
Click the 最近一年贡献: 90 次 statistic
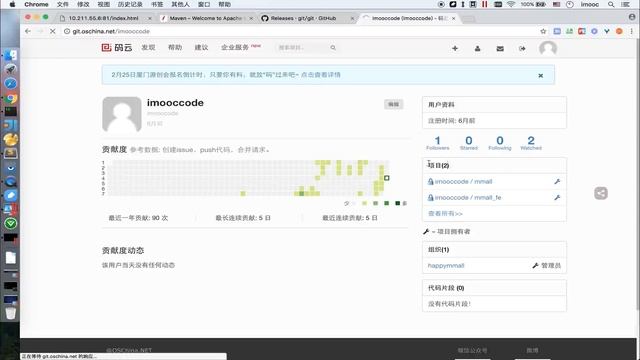point(138,218)
